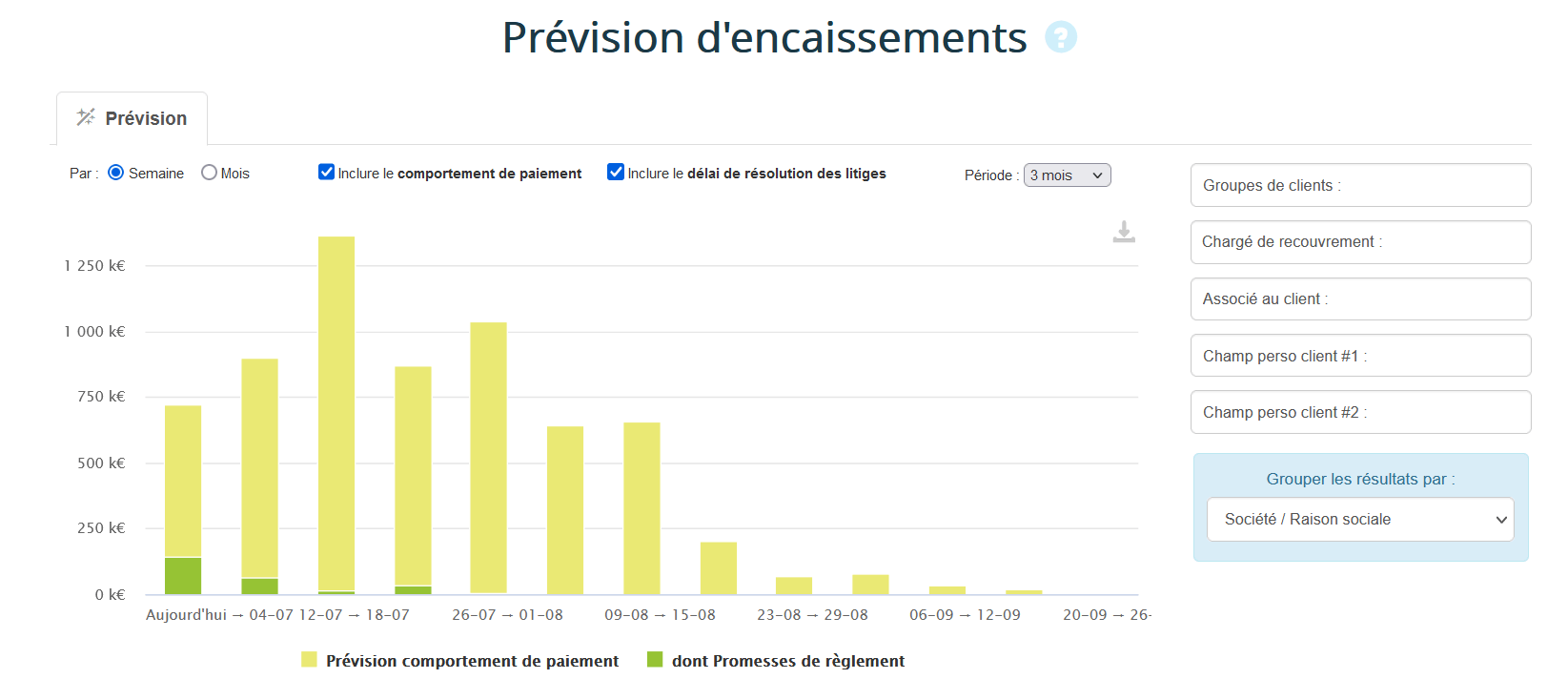Uncheck Inclure le délai de résolution des litiges
Image resolution: width=1568 pixels, height=679 pixels.
[x=616, y=173]
